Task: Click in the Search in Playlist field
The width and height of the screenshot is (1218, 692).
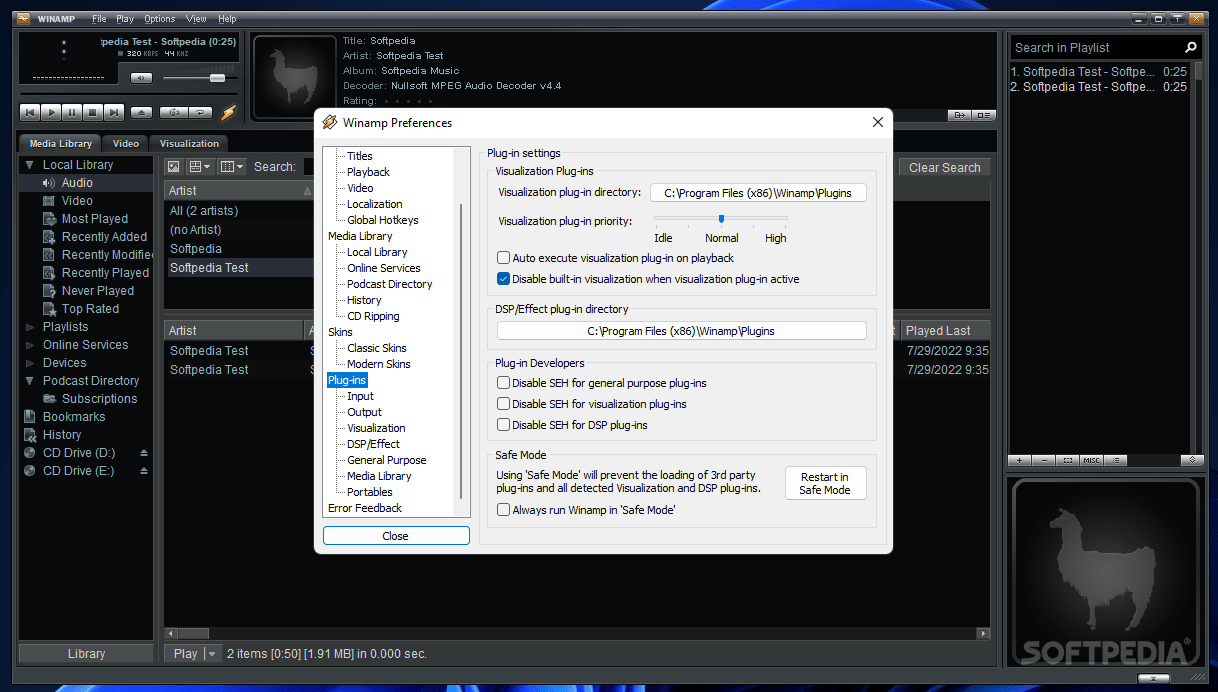Action: [x=1095, y=47]
